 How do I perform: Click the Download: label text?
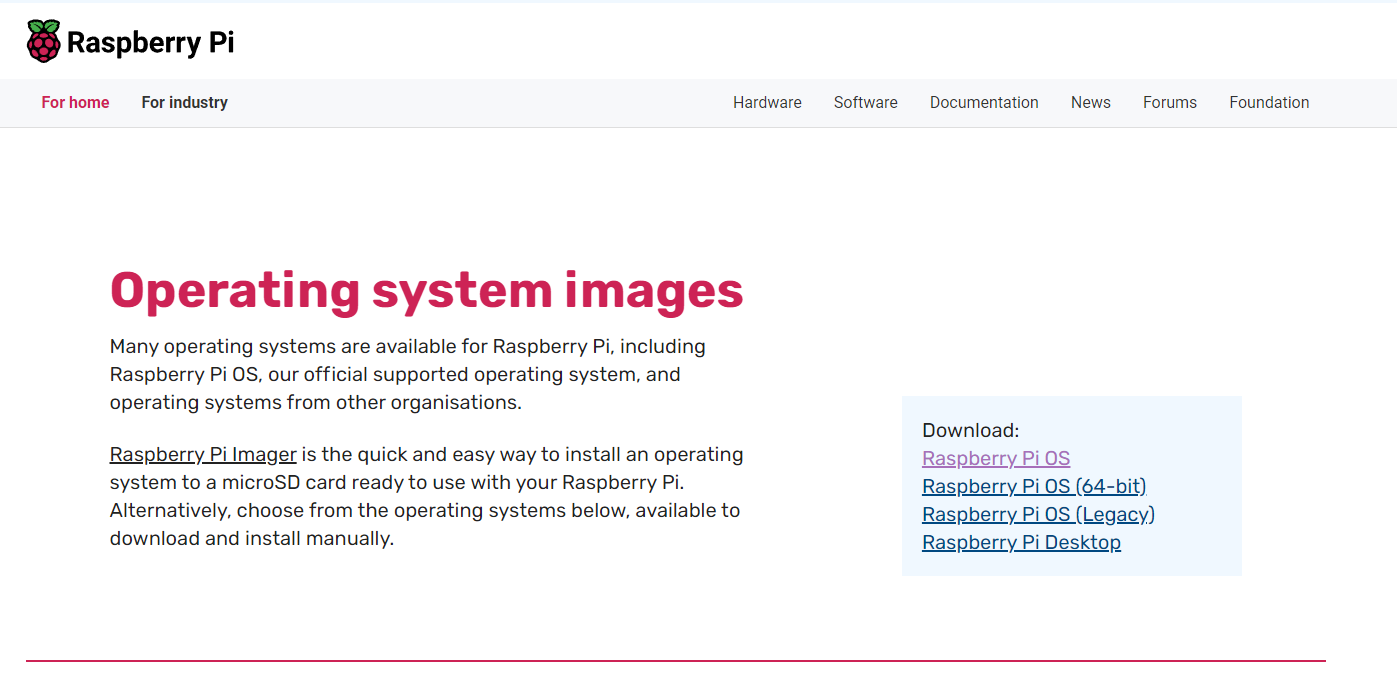(970, 430)
